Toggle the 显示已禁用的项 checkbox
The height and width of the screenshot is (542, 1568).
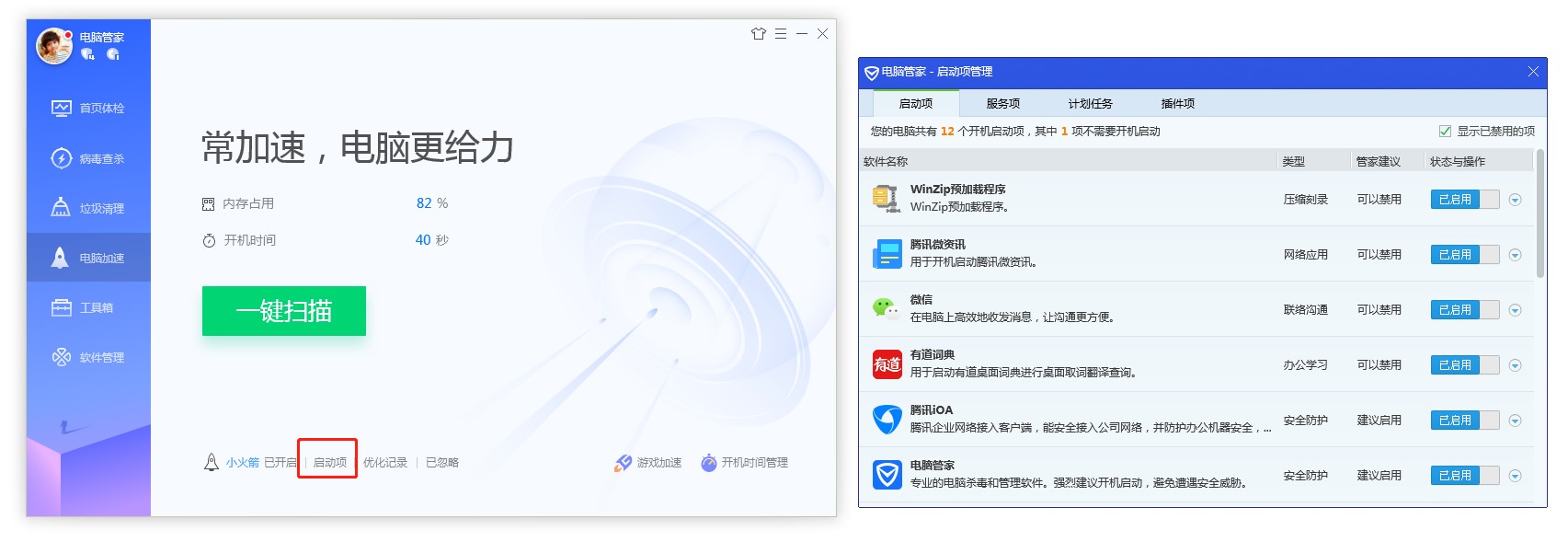tap(1445, 132)
